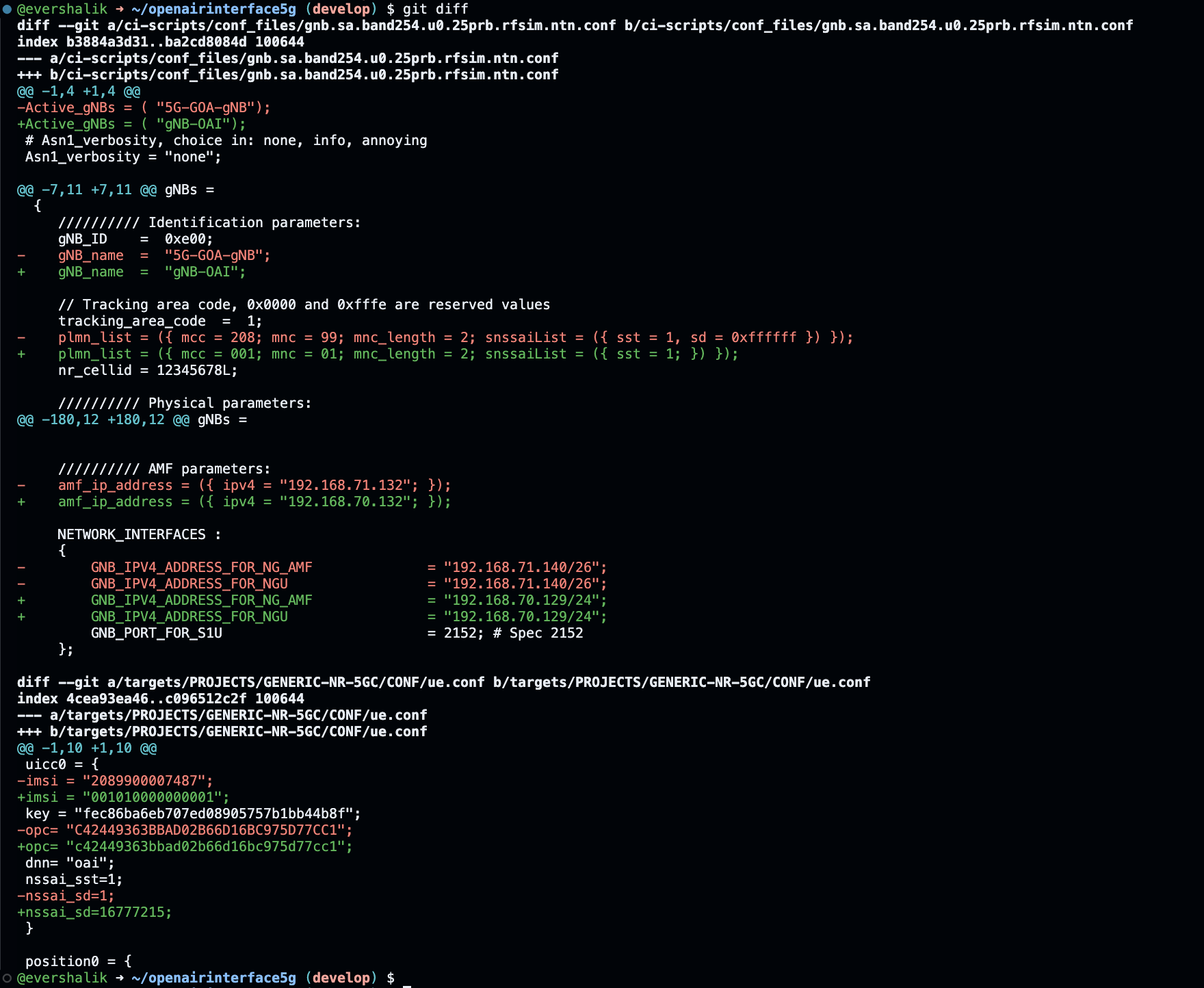Click the removed GNB_IPV4_ADDRESS_FOR_NG_AMF 192.168.71.140/26 line
The image size is (1204, 988).
[313, 567]
